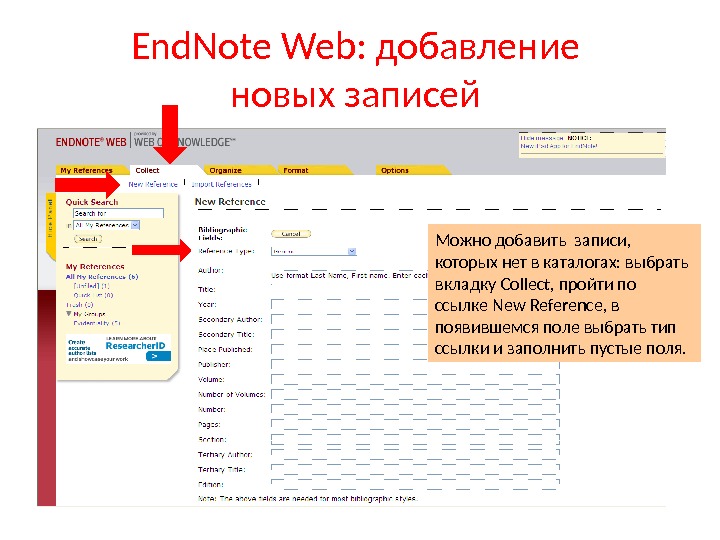Click into the Section field
720x540 pixels.
[x=415, y=439]
